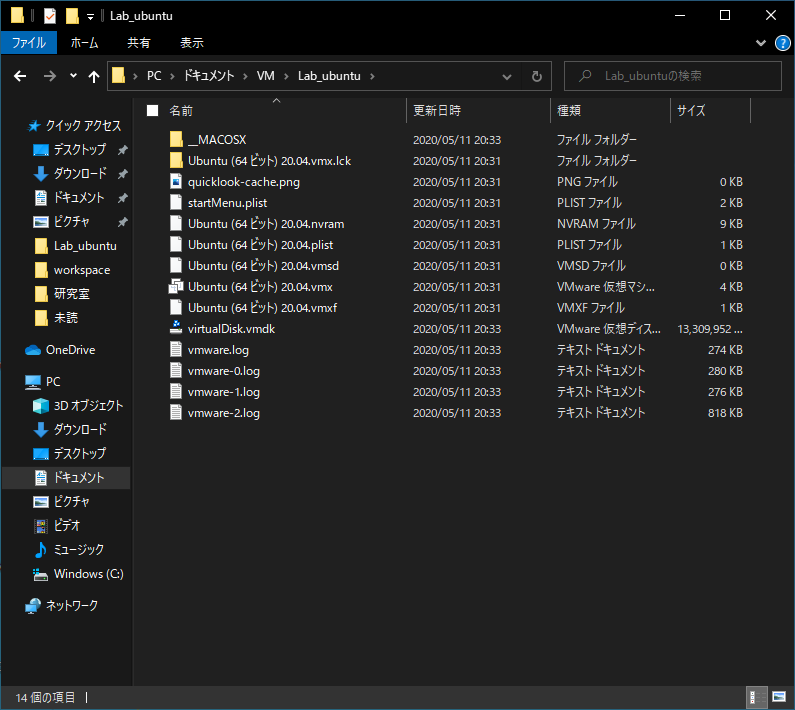Click the quicklook-cache.png file icon
The height and width of the screenshot is (710, 795).
tap(176, 182)
